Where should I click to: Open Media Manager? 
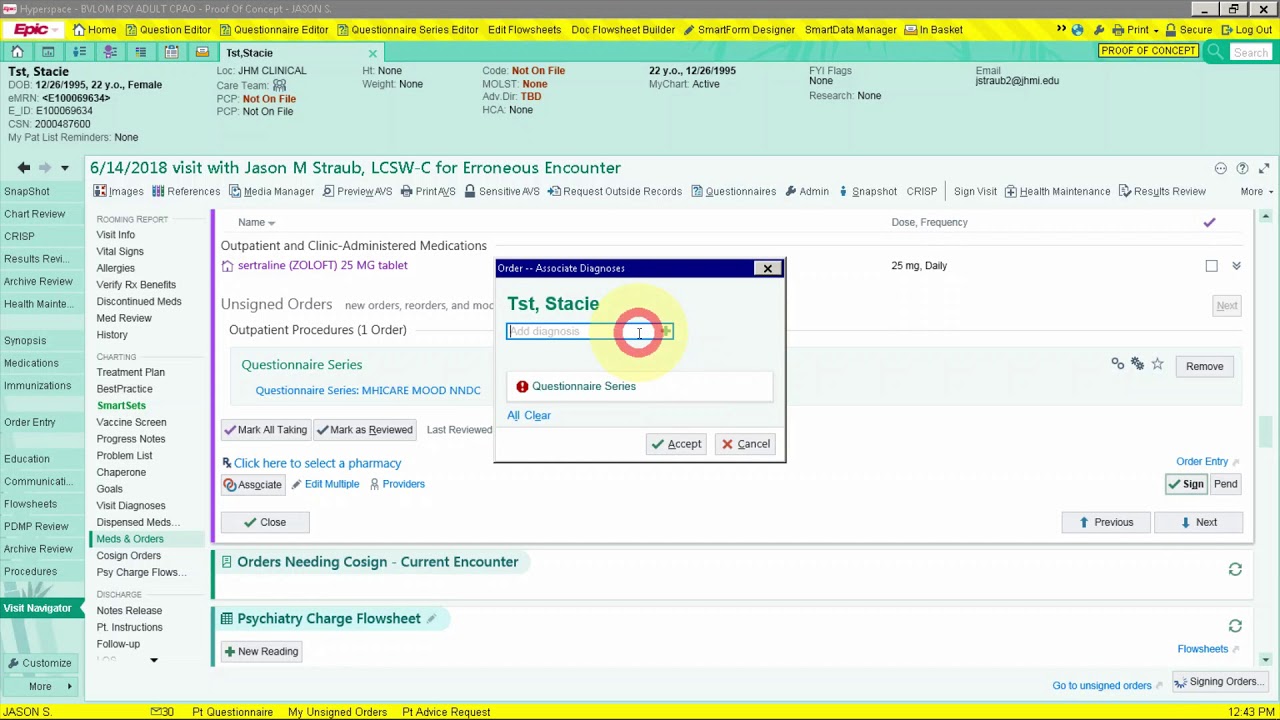pyautogui.click(x=271, y=191)
